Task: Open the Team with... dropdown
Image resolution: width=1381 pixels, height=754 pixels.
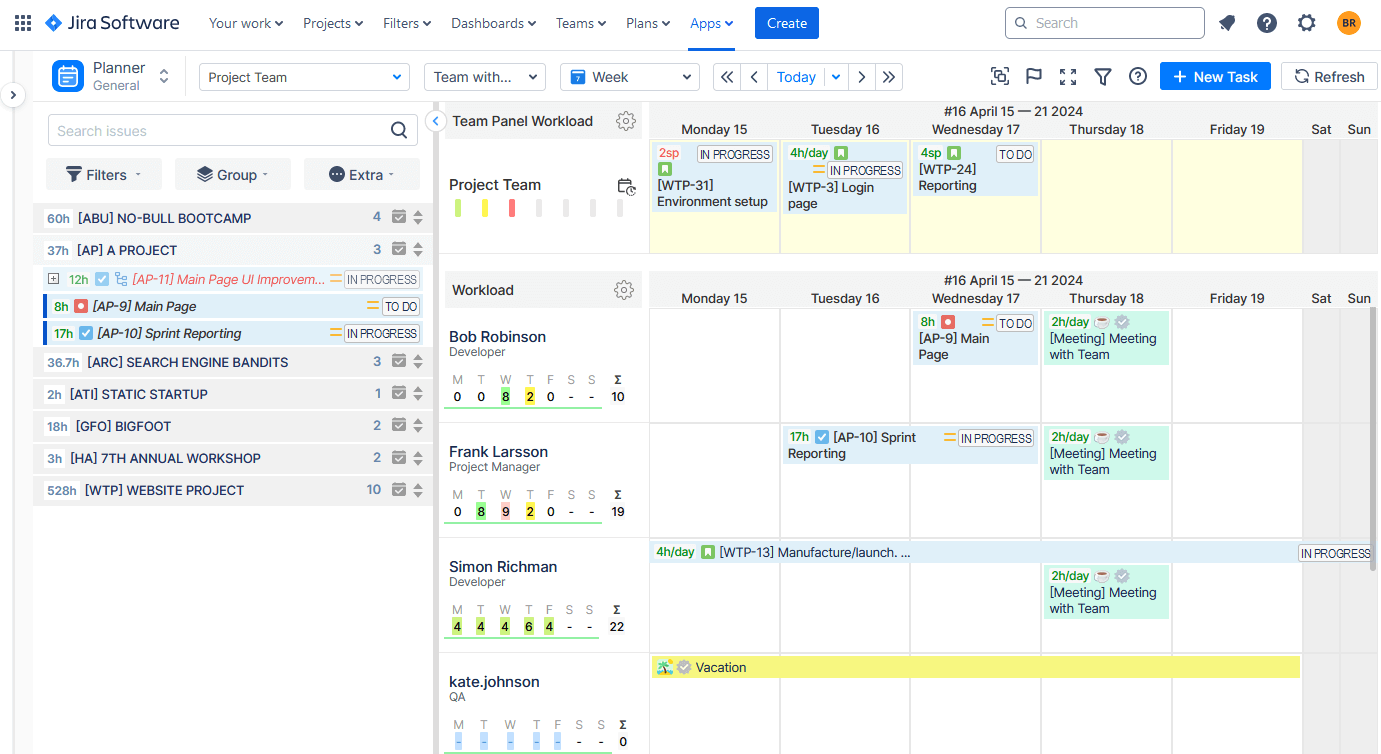Action: (485, 77)
